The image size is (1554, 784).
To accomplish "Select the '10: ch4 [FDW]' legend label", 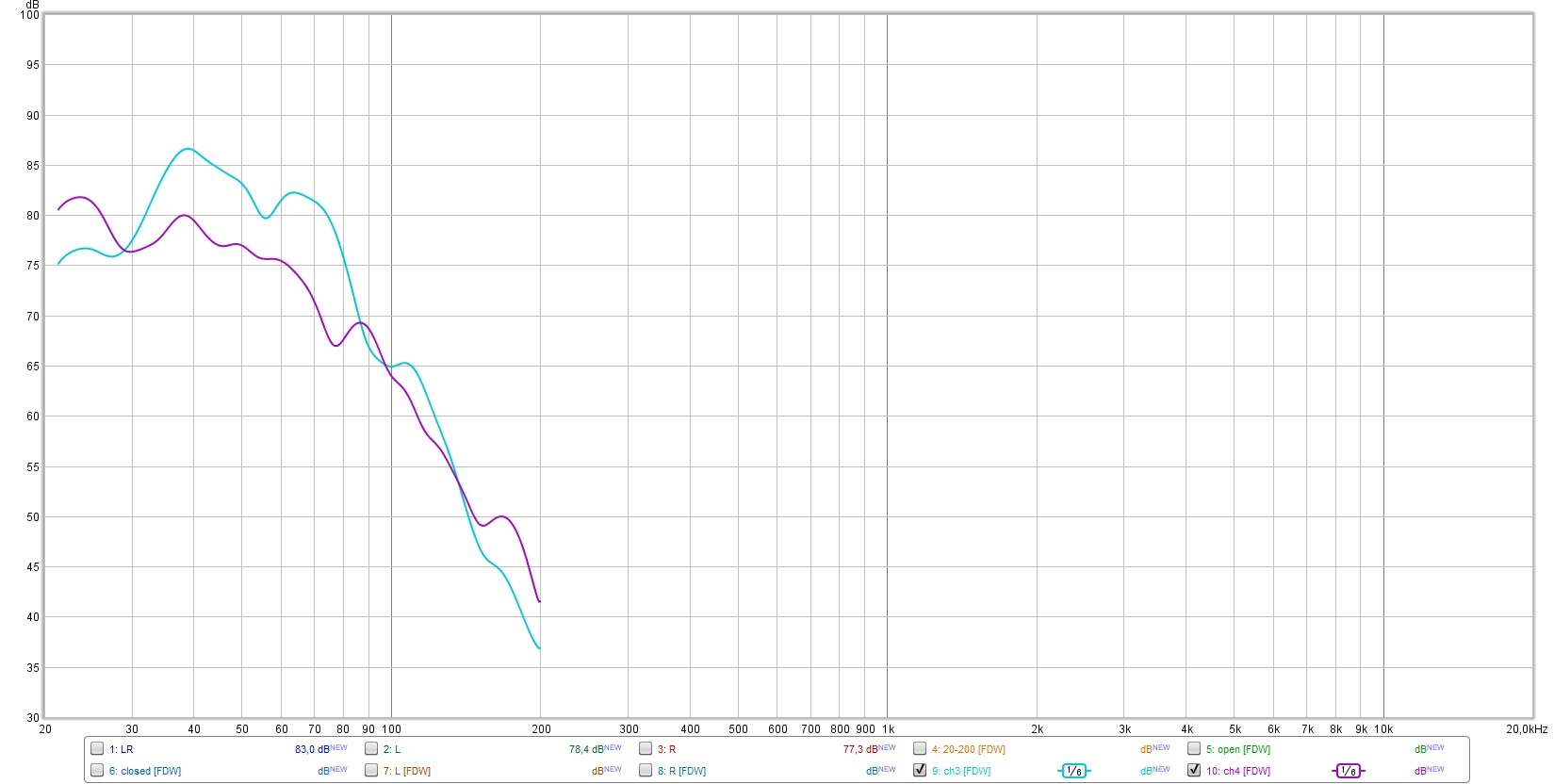I will 1237,772.
